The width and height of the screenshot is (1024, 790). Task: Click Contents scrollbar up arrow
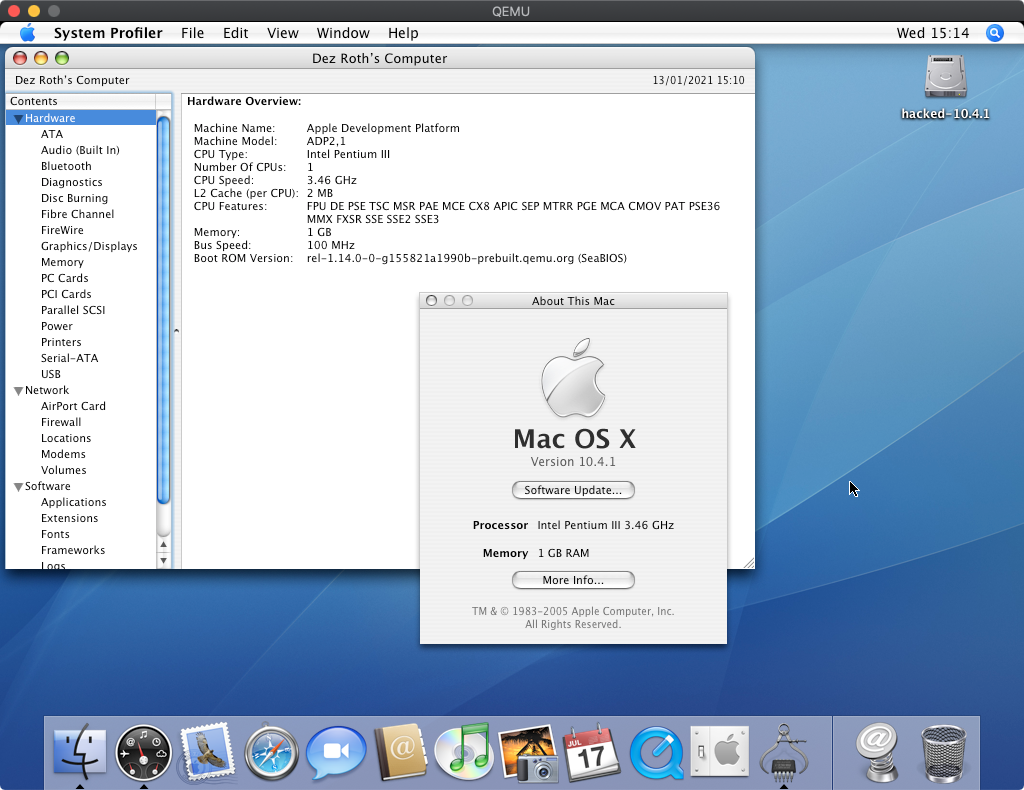(x=163, y=545)
